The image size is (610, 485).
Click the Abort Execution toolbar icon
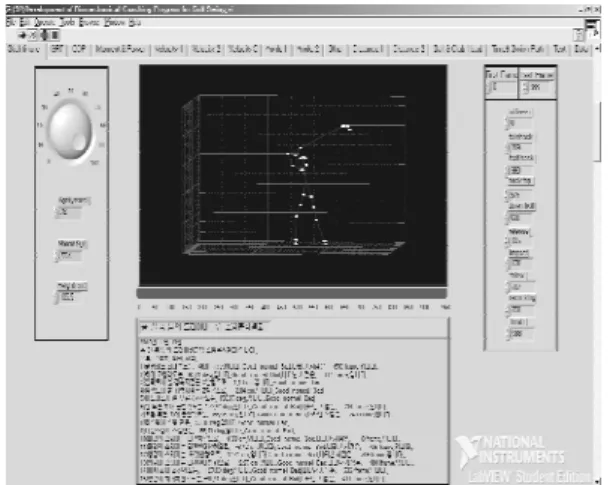44,35
